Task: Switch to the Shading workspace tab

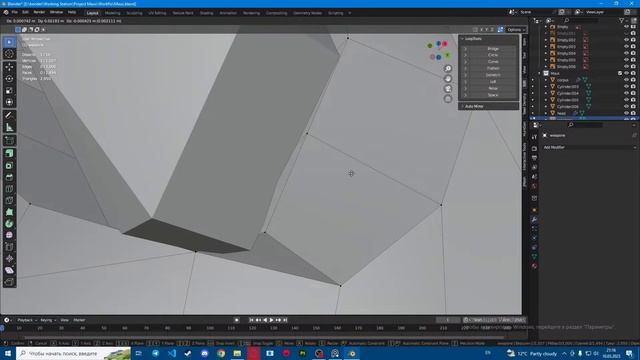Action: pos(207,13)
